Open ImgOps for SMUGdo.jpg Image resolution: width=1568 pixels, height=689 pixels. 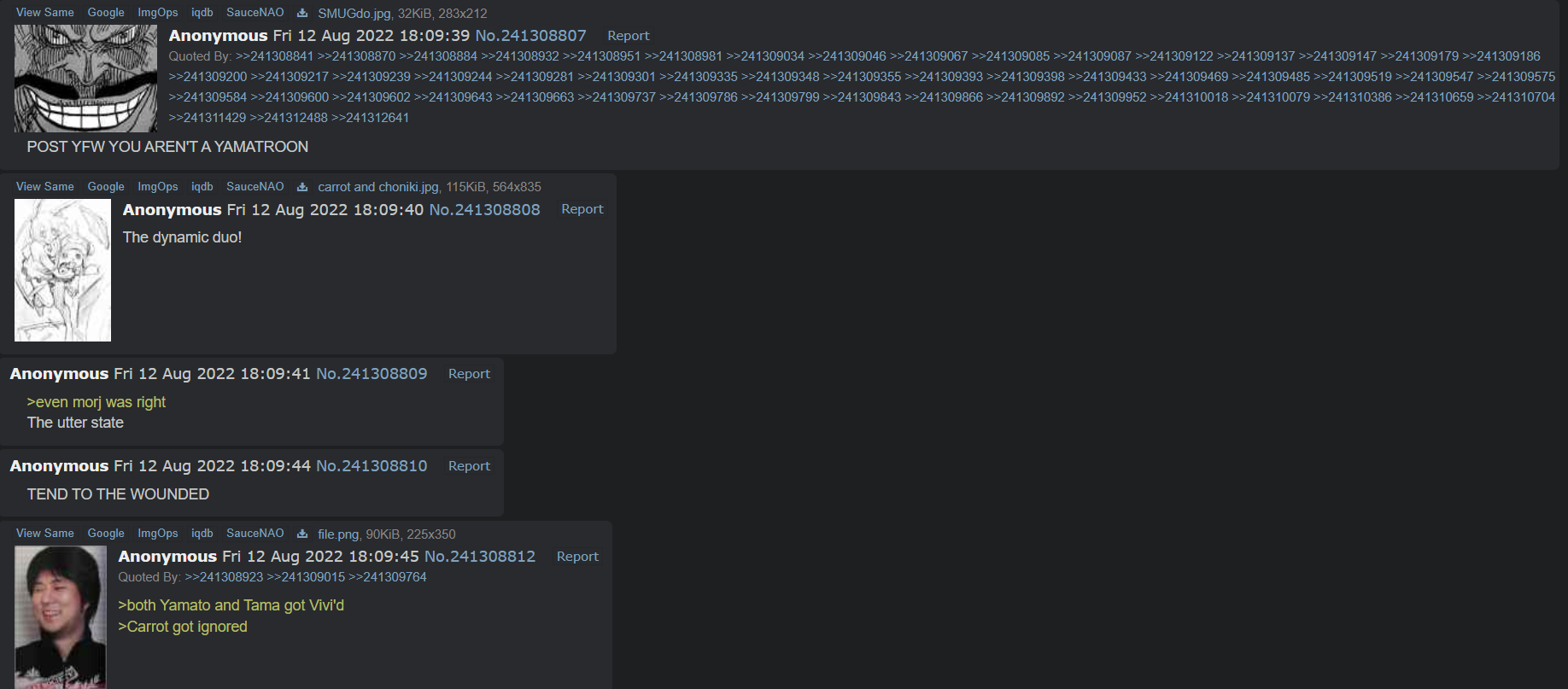158,13
